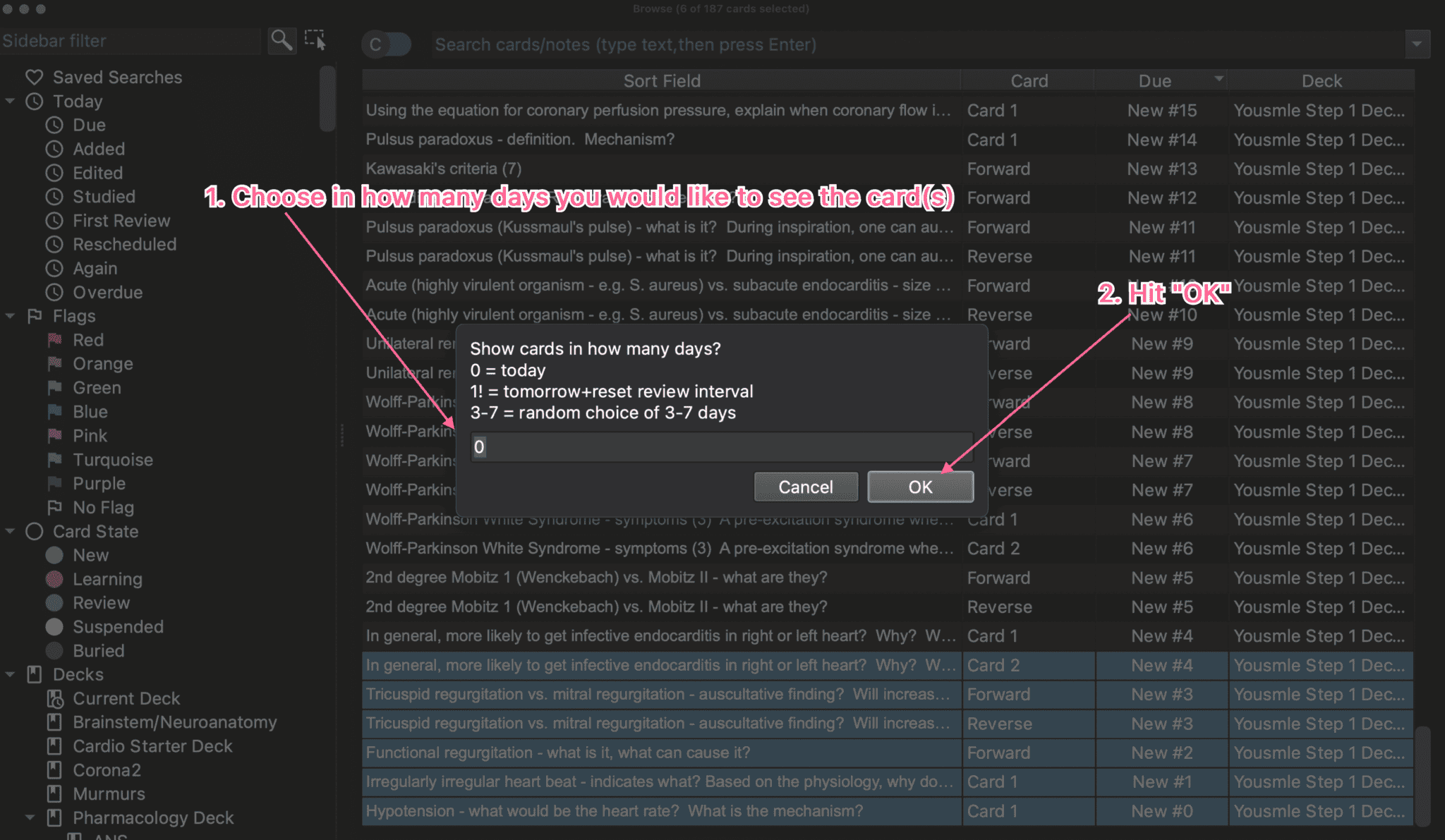Image resolution: width=1445 pixels, height=840 pixels.
Task: Click the deck icon next to Murmurs
Action: (x=55, y=793)
